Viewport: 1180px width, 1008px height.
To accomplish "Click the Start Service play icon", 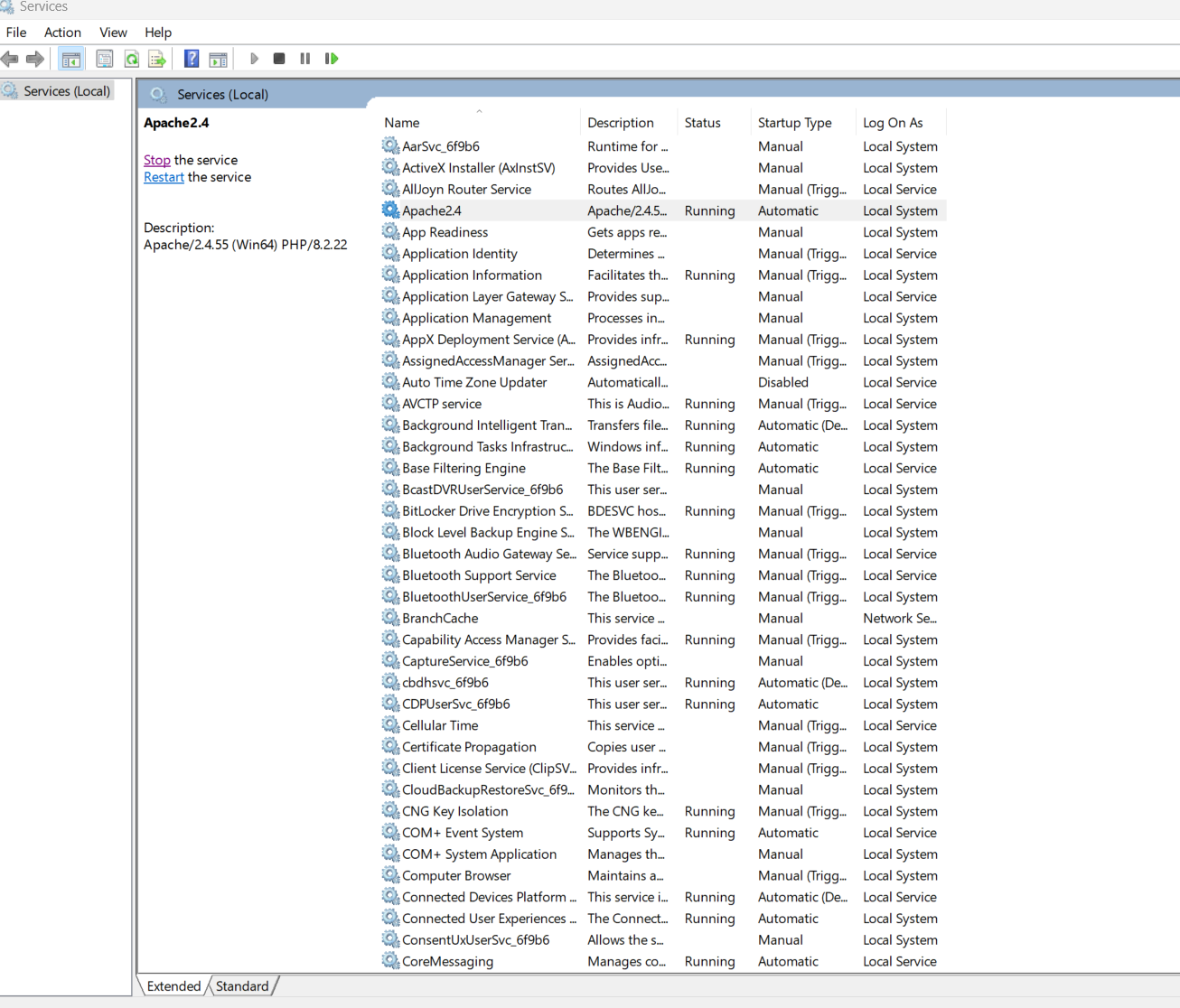I will pos(254,59).
